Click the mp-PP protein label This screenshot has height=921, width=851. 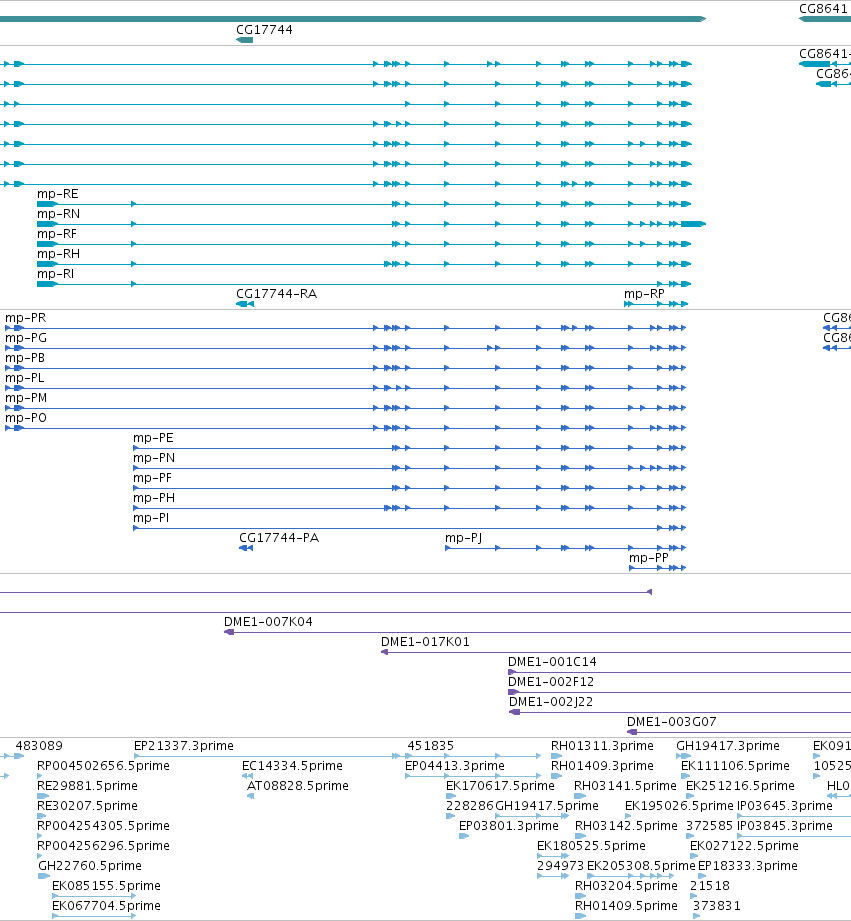pyautogui.click(x=648, y=557)
